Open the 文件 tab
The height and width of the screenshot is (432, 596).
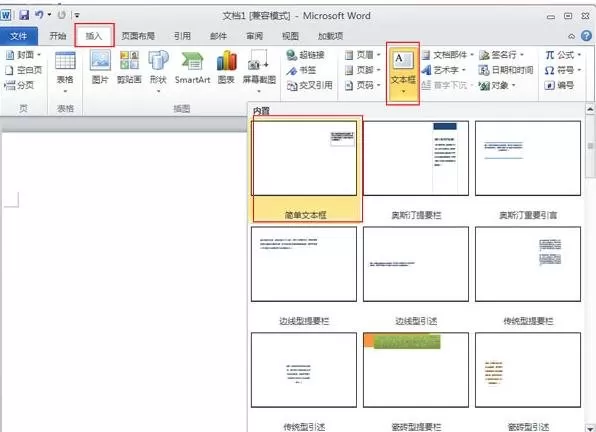click(19, 36)
